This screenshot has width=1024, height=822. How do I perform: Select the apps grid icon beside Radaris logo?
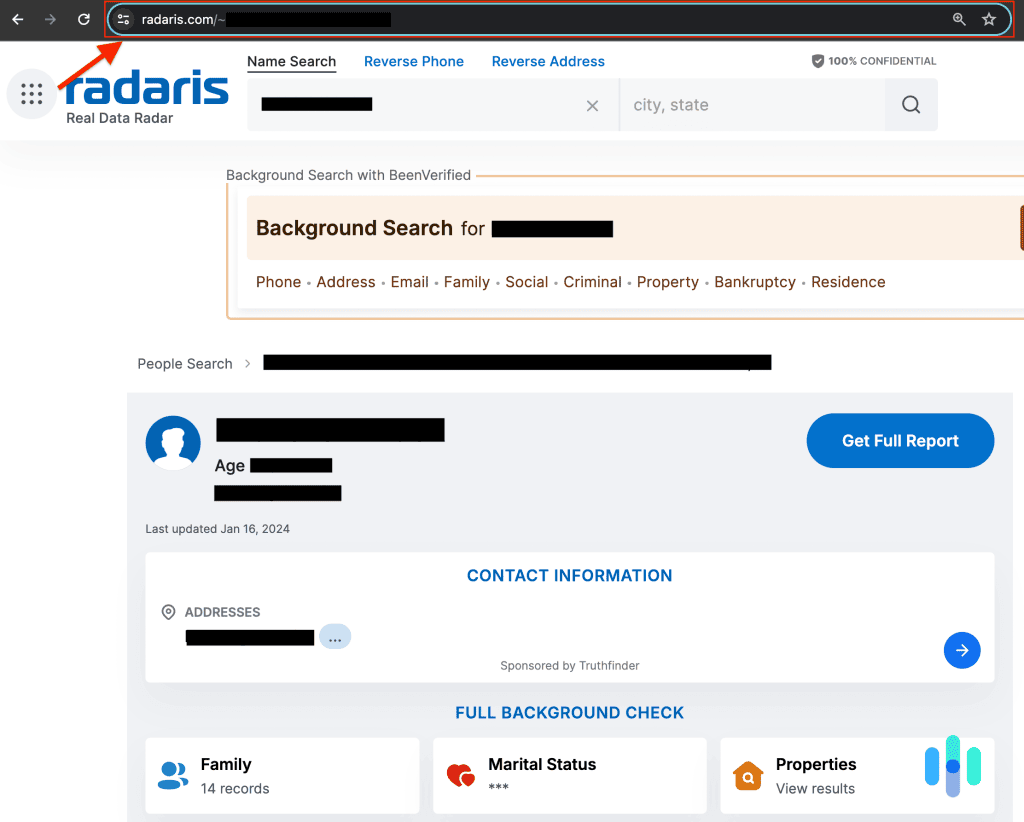(31, 93)
